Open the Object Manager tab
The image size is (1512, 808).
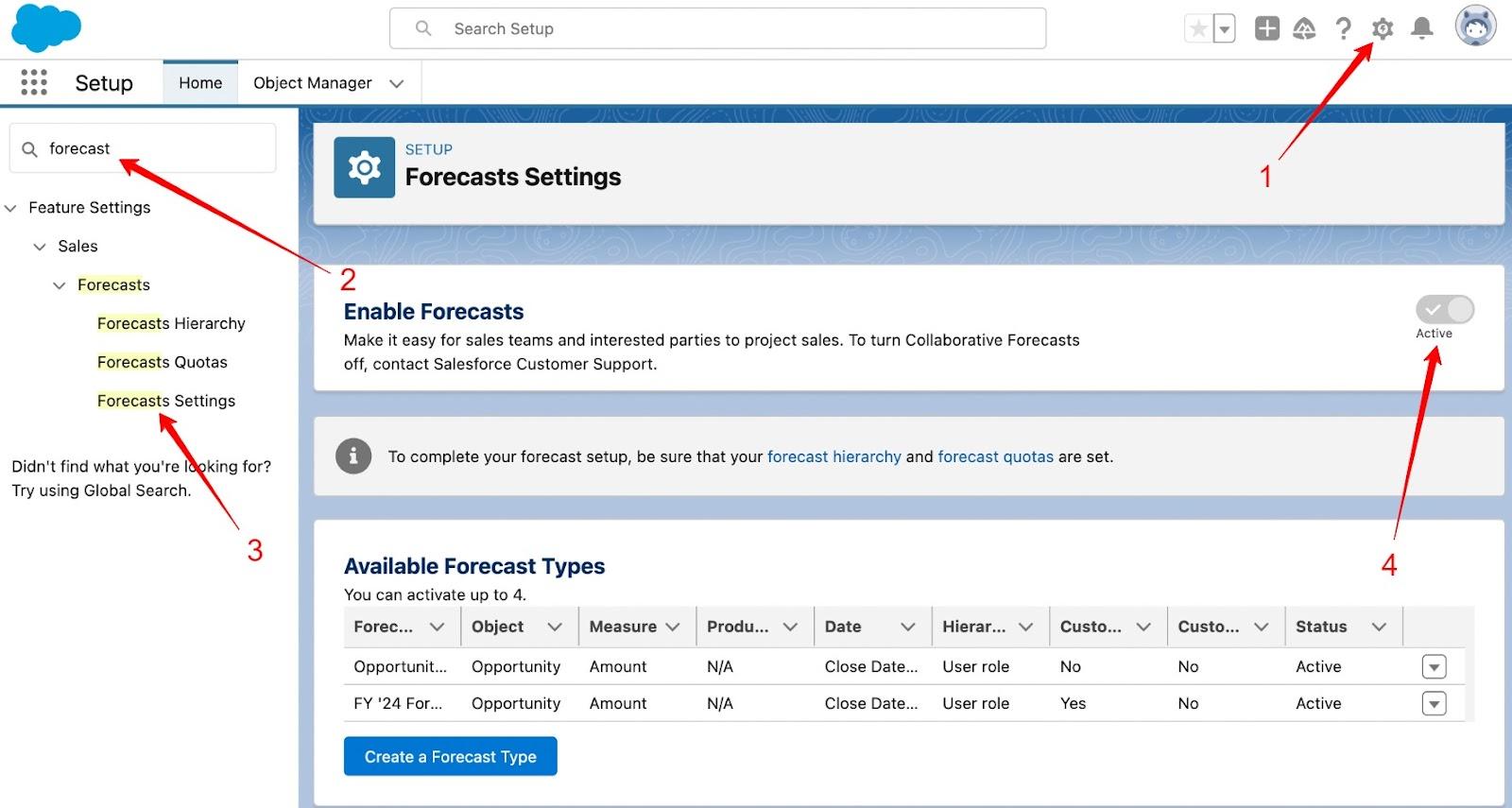point(313,83)
